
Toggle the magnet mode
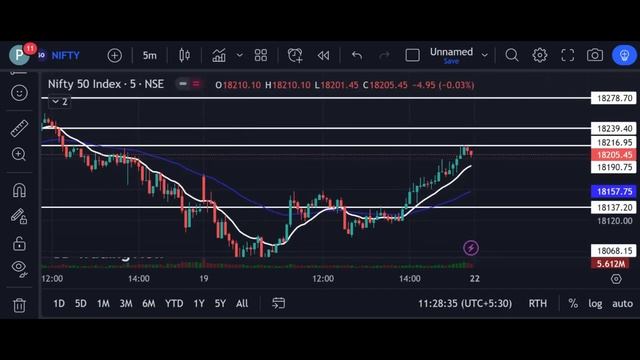pyautogui.click(x=19, y=190)
